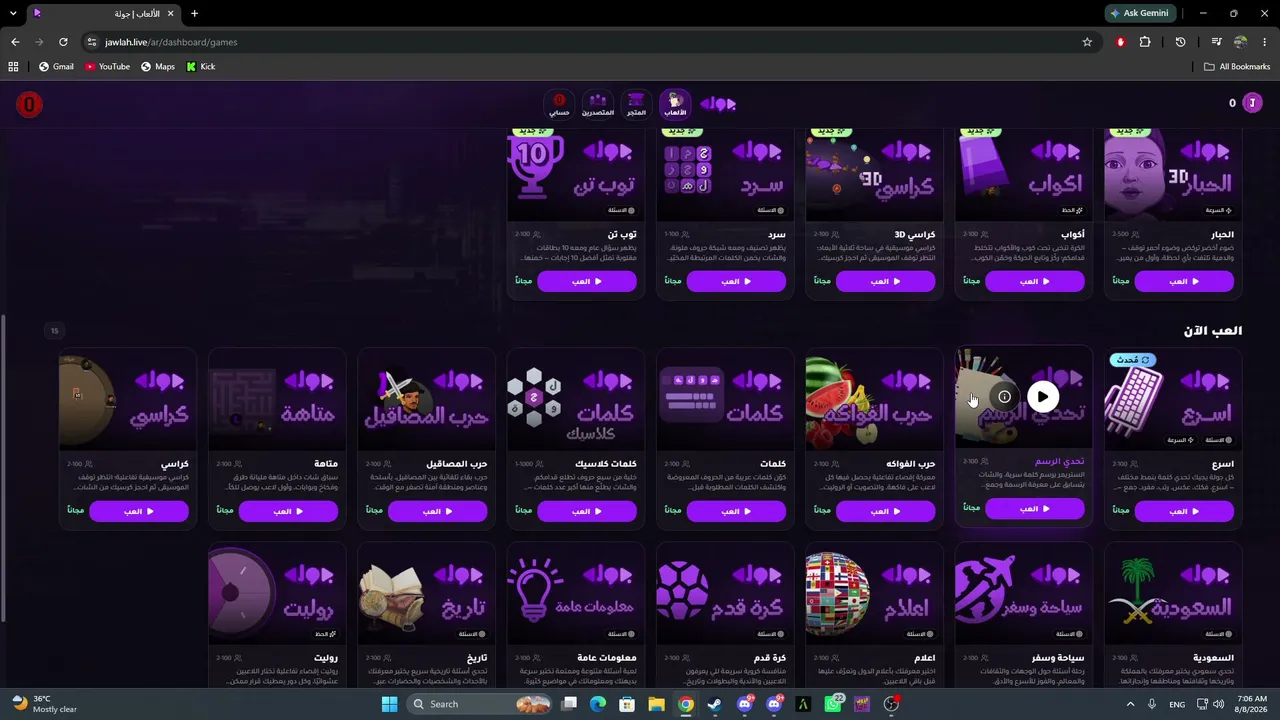Viewport: 1280px width, 720px height.
Task: Click the حرب المصاقيل game title text
Action: pyautogui.click(x=457, y=464)
